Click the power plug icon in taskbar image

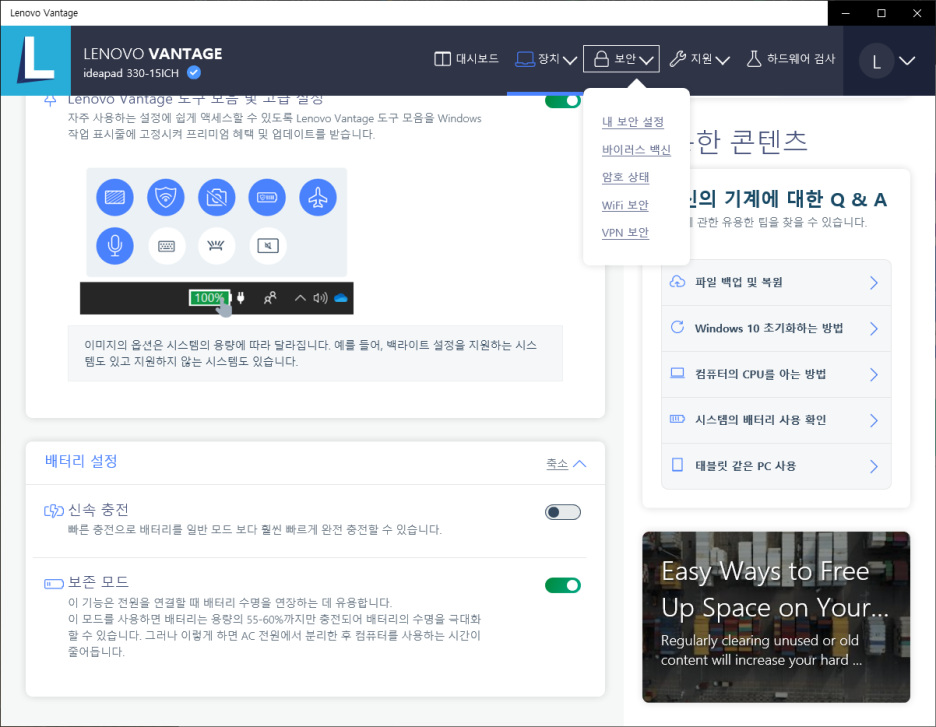click(x=241, y=298)
